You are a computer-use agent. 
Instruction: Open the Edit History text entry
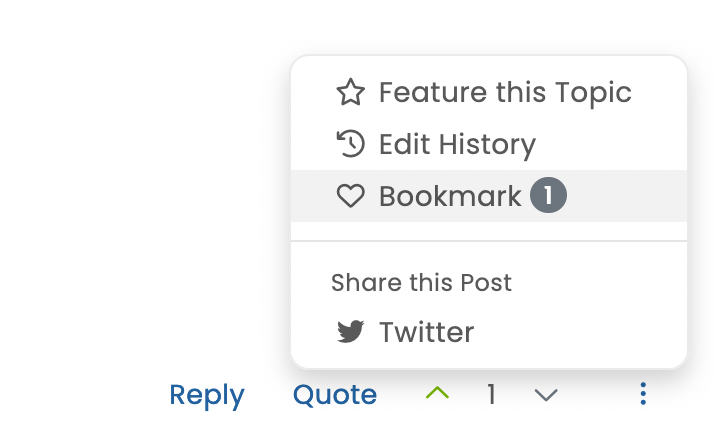(457, 145)
